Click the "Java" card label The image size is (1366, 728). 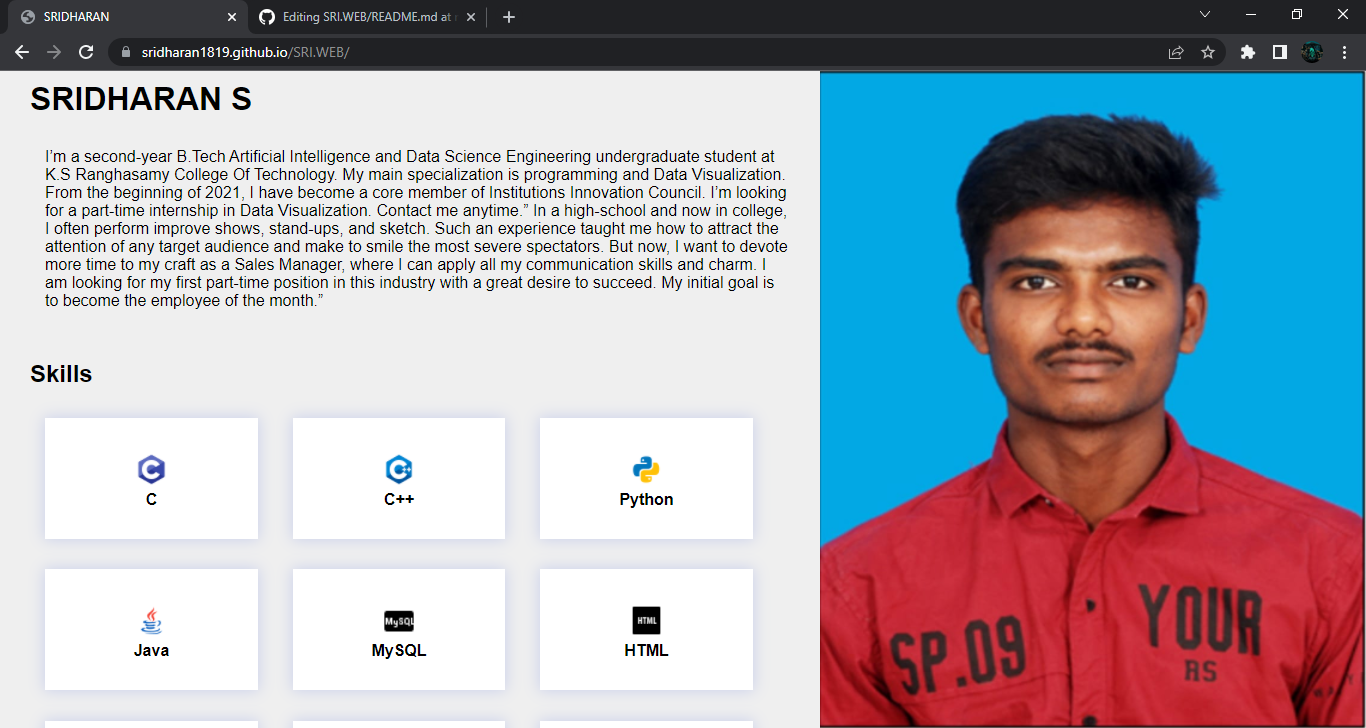(x=151, y=651)
